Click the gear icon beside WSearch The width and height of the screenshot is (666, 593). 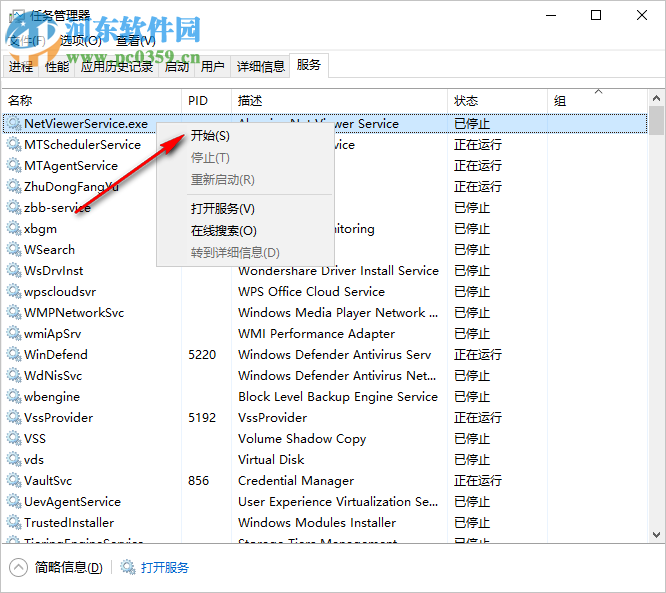pyautogui.click(x=14, y=250)
